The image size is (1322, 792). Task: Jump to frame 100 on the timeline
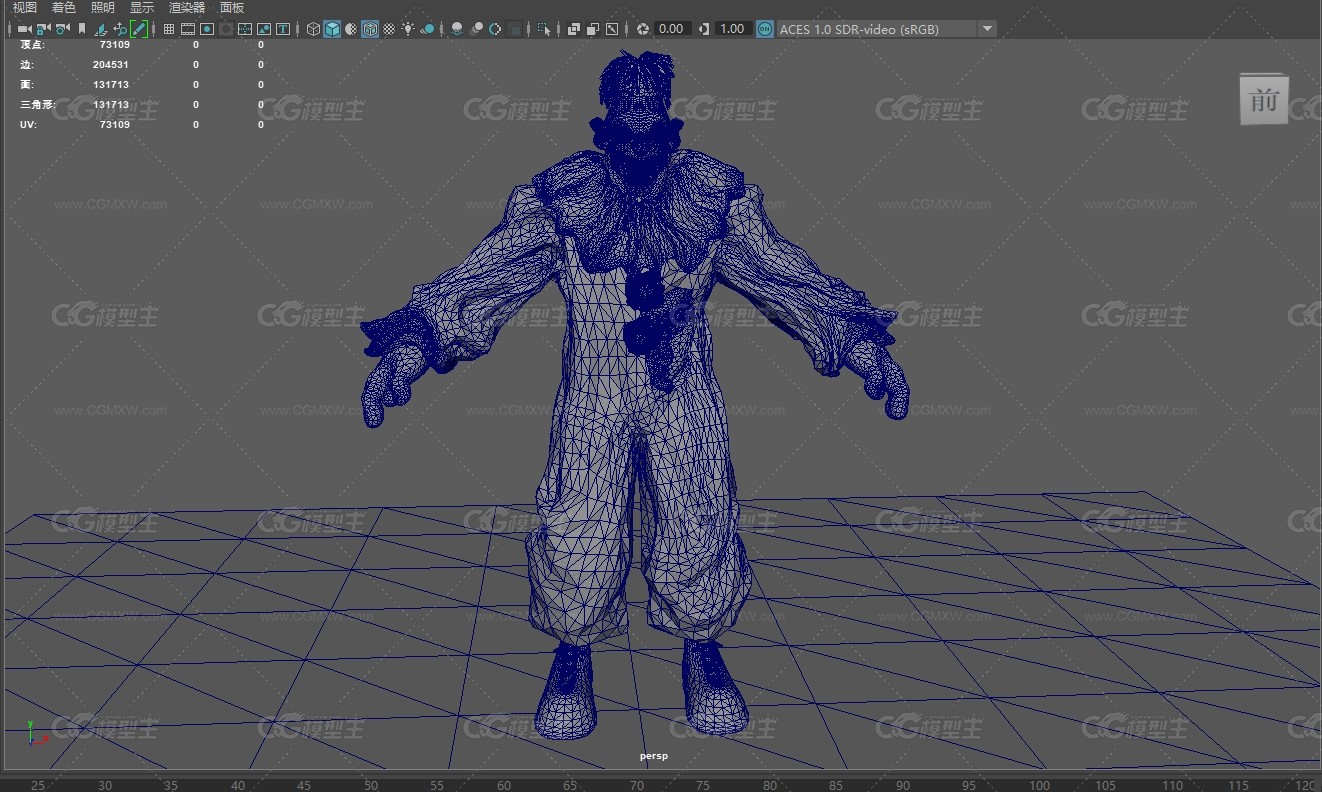click(x=1040, y=786)
